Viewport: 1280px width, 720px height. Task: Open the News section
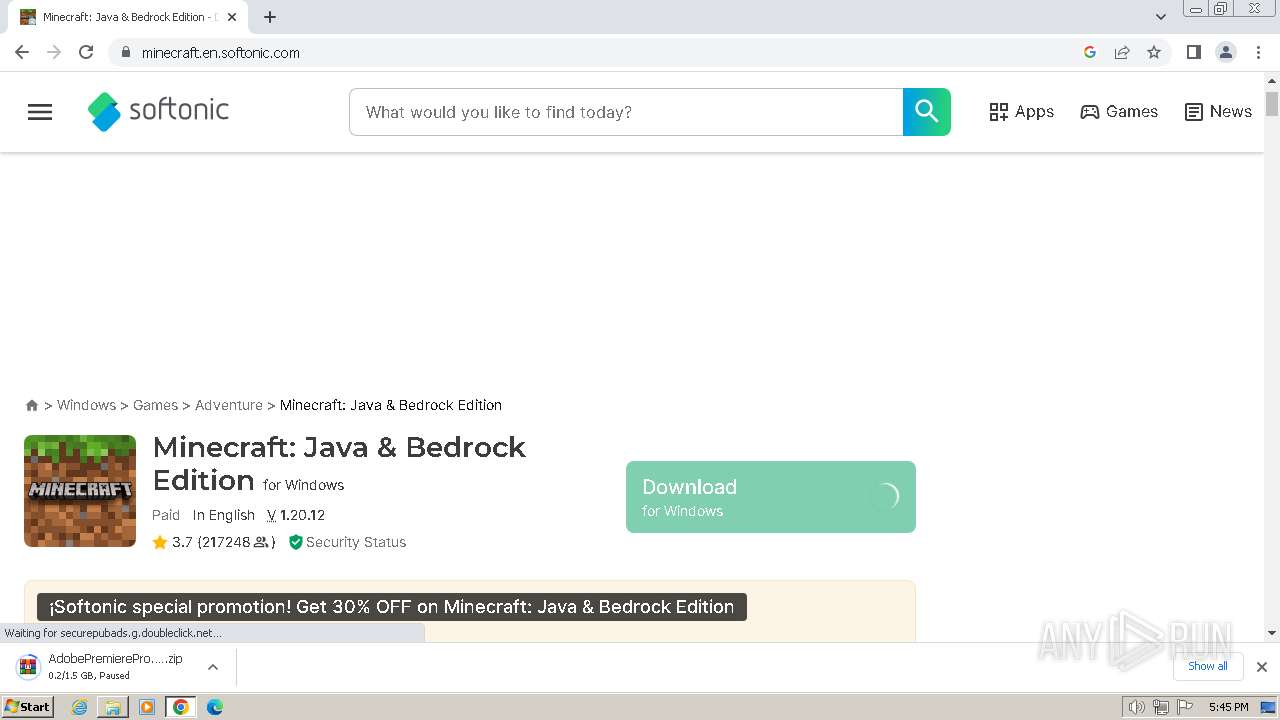[x=1218, y=112]
